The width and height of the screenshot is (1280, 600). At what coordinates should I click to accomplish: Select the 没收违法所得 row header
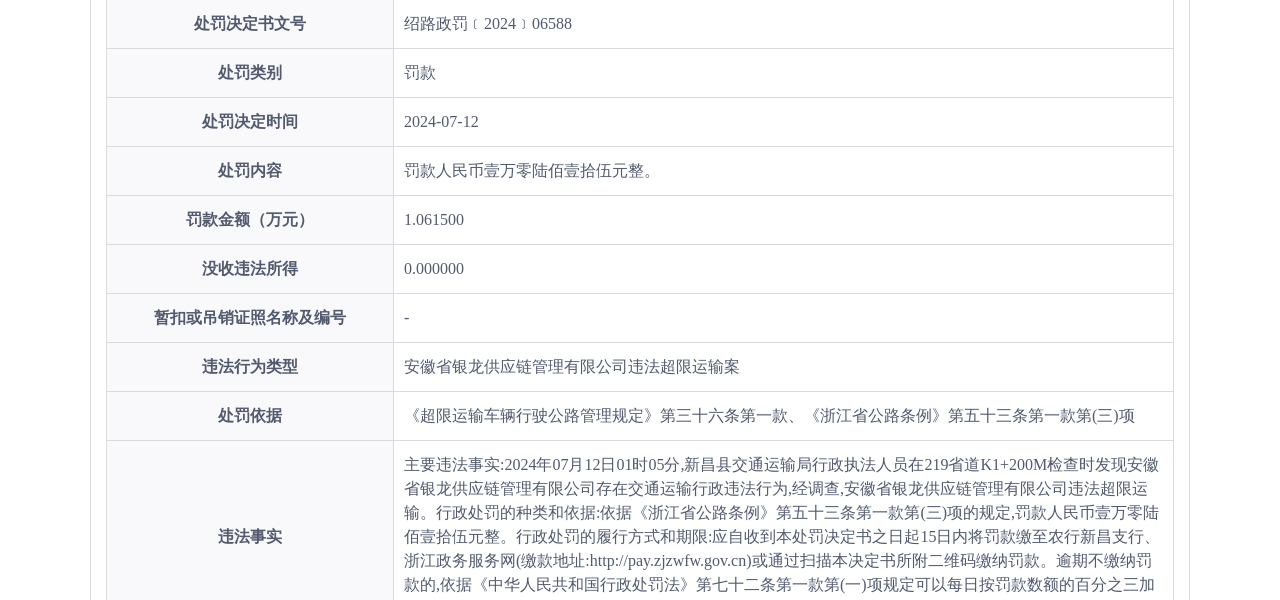click(x=249, y=268)
